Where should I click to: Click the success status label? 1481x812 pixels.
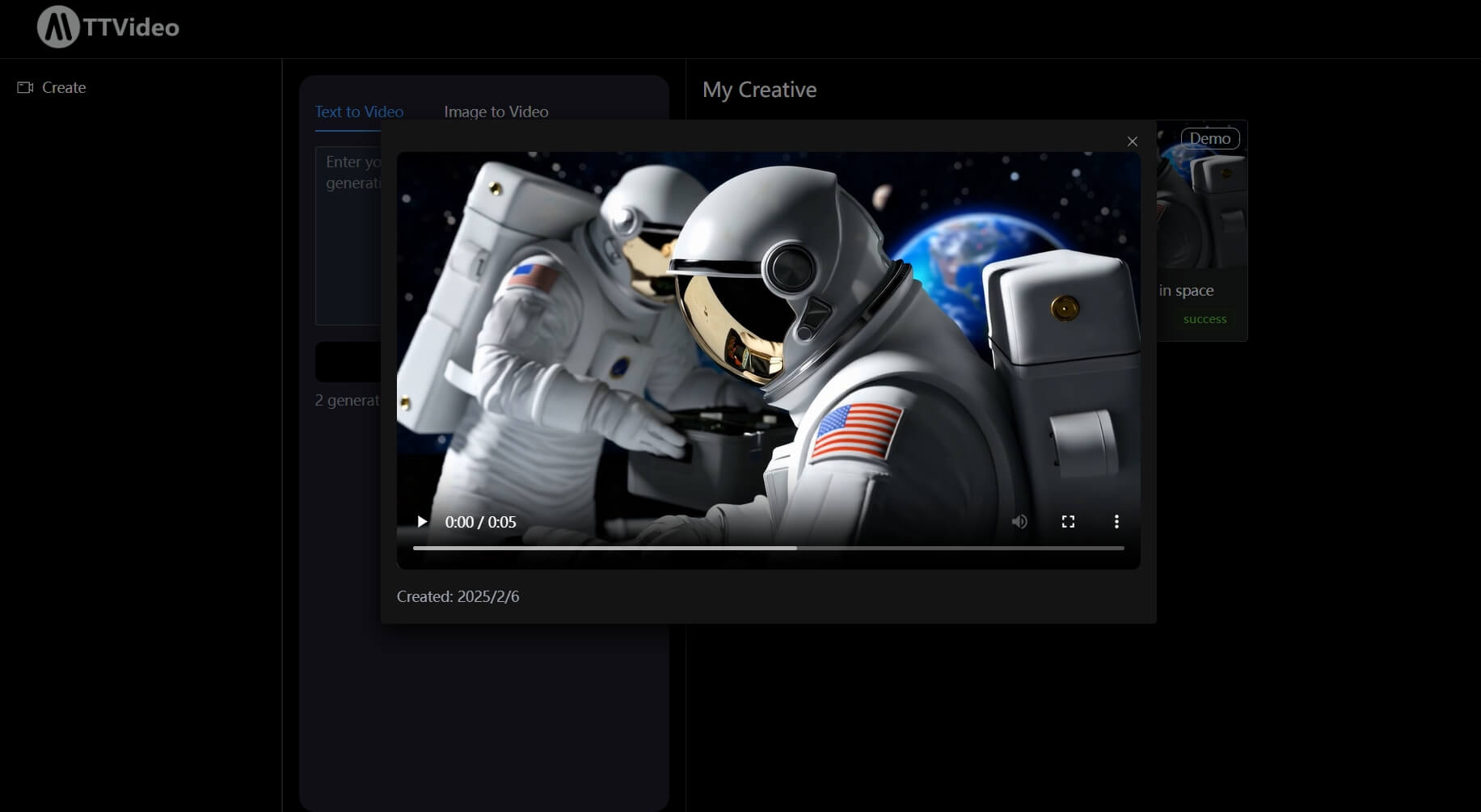coord(1205,319)
